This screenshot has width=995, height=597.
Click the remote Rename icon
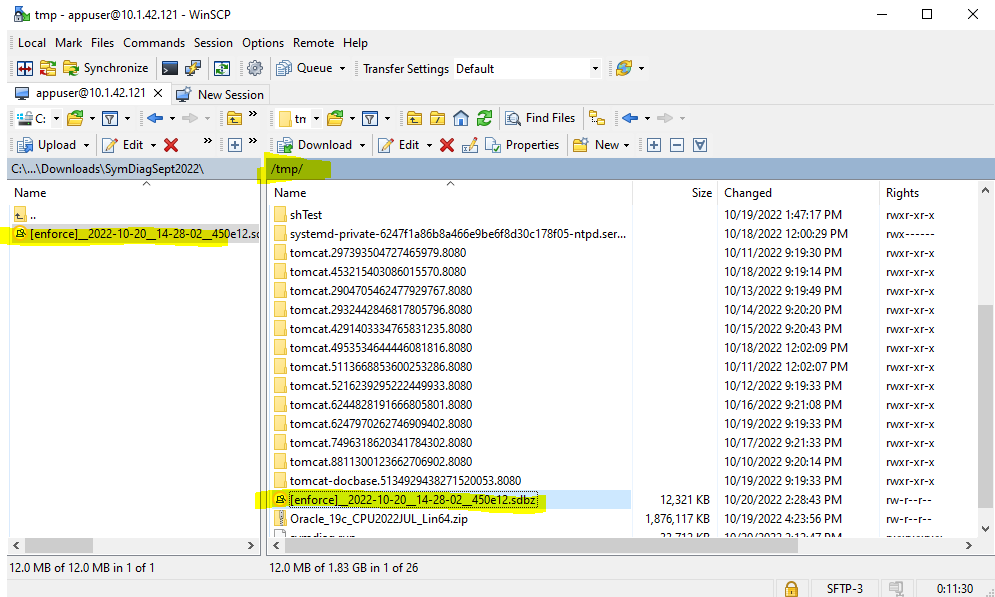(x=470, y=145)
